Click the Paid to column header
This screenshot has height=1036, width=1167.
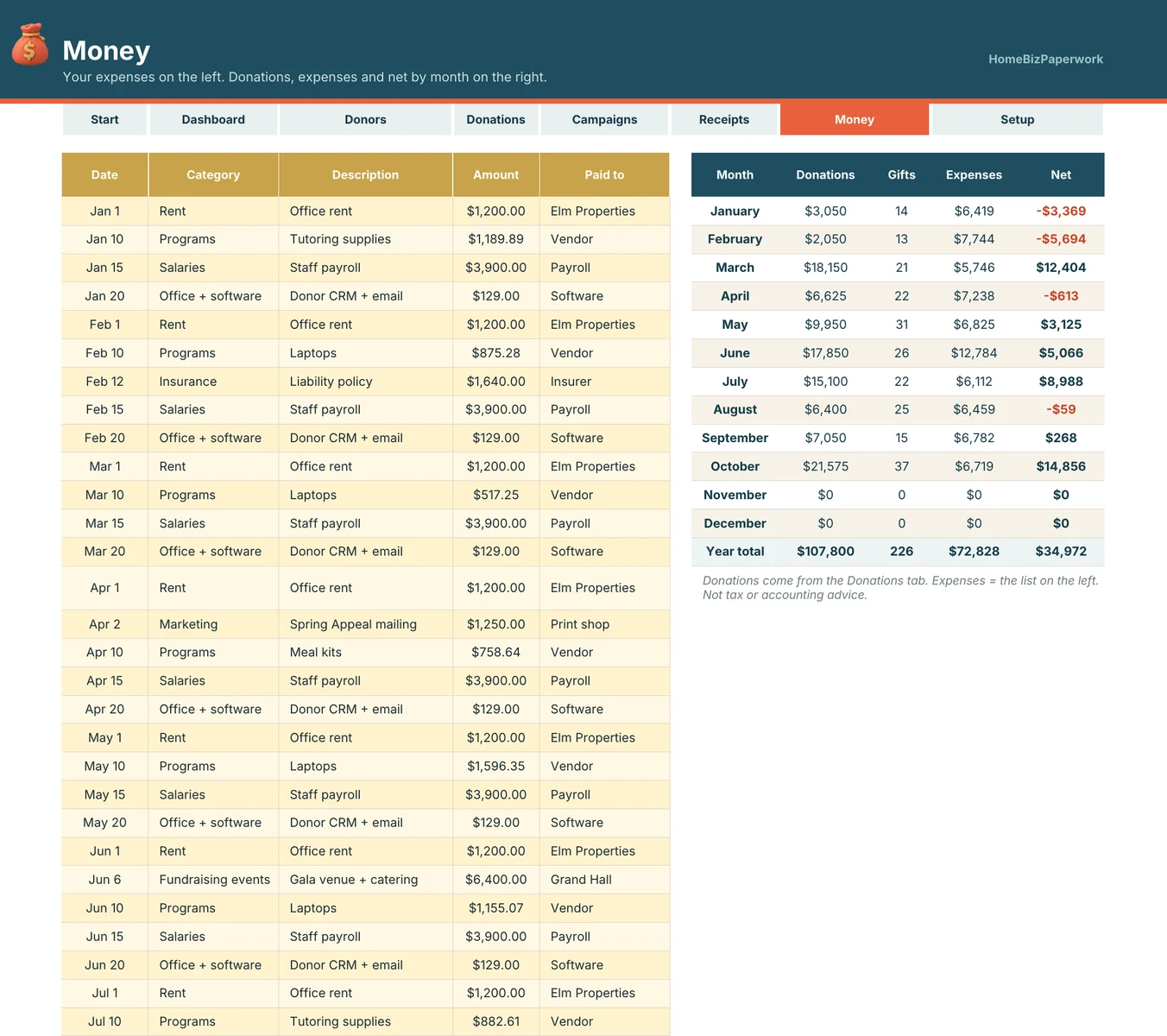[x=604, y=174]
